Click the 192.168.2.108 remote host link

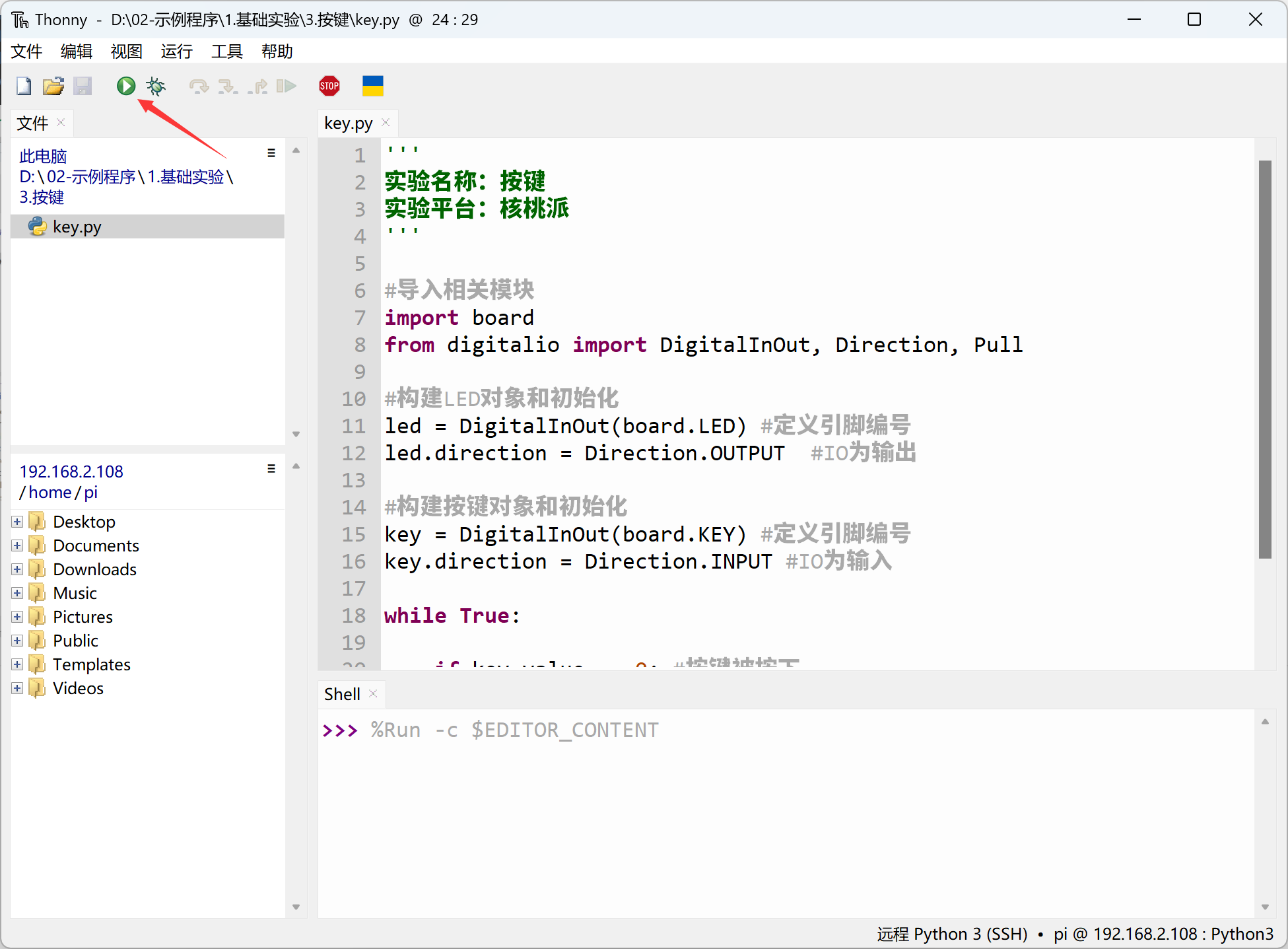(71, 472)
